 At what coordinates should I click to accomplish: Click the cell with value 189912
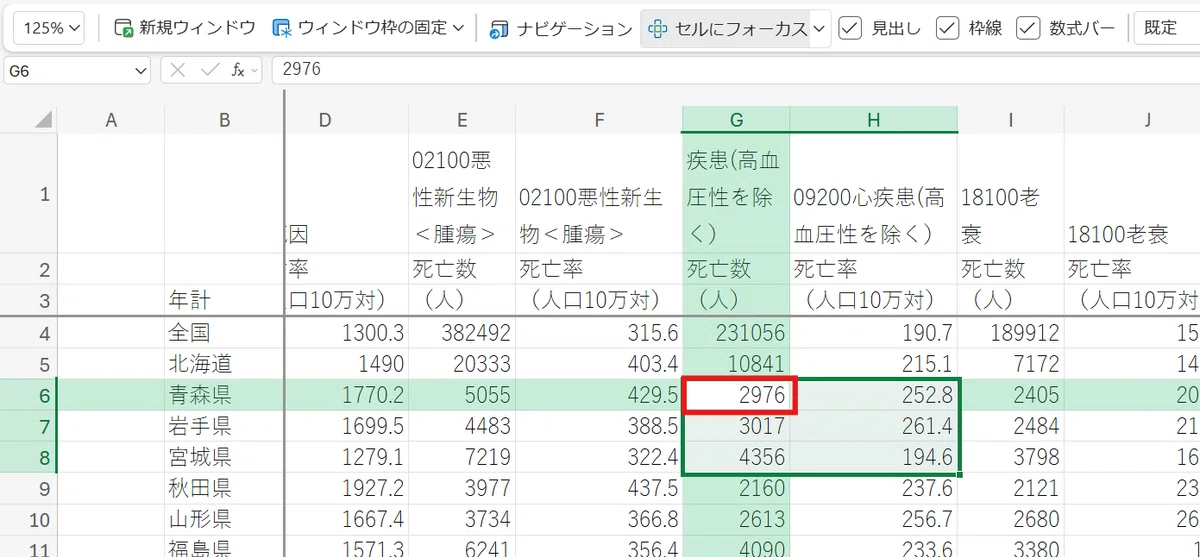[x=1011, y=333]
